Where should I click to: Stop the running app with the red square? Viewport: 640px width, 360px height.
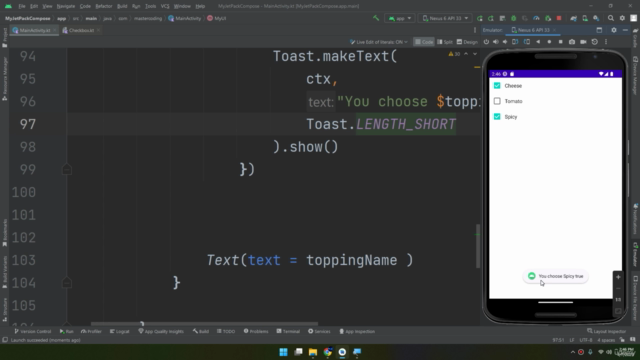pyautogui.click(x=559, y=18)
